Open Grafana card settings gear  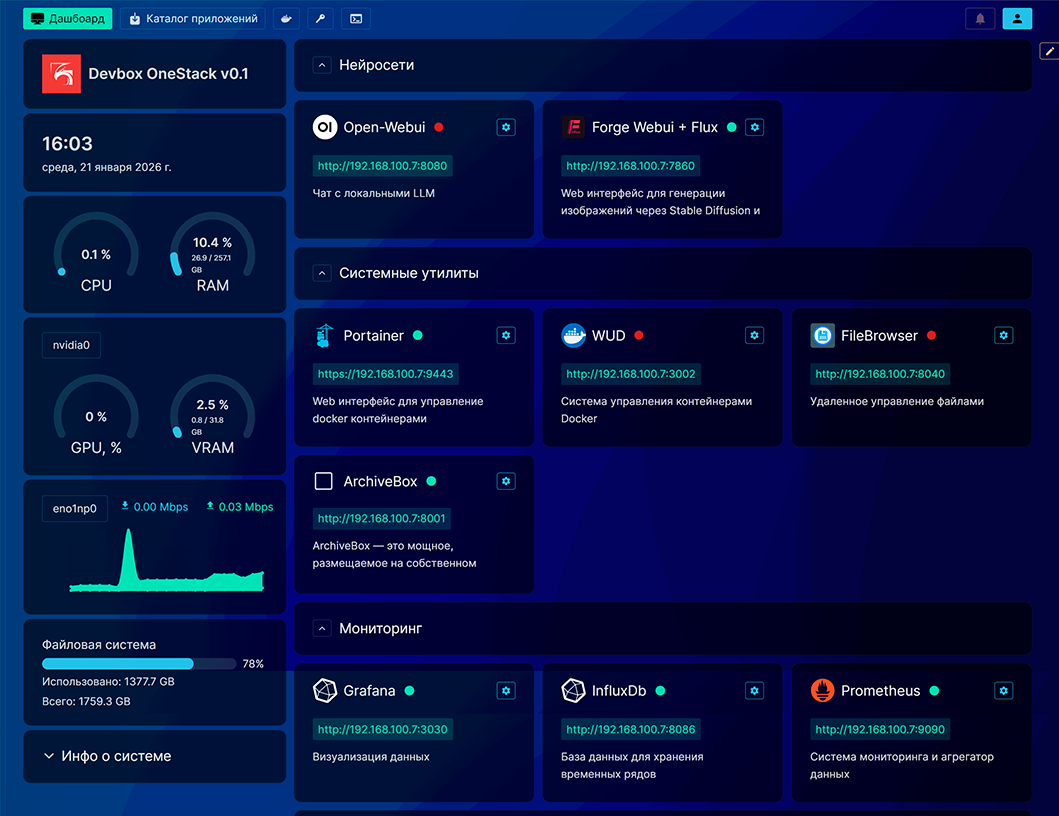[506, 691]
